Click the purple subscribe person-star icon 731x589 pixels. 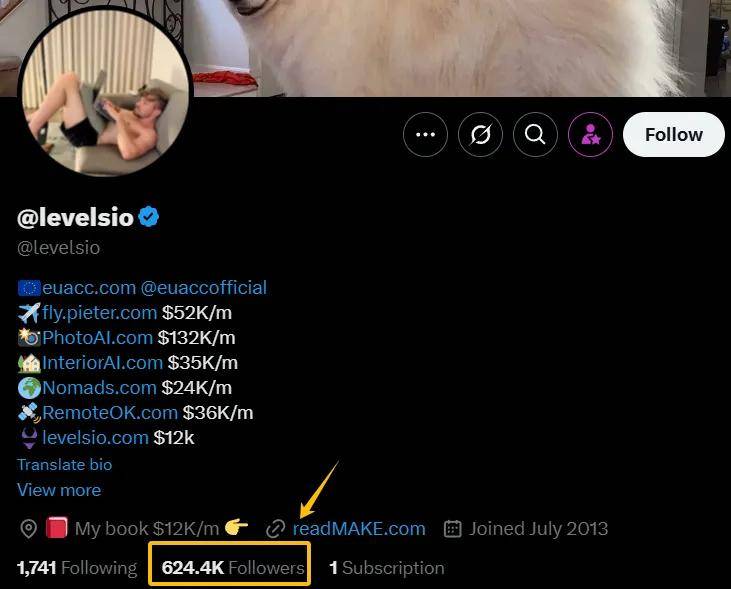(x=590, y=134)
